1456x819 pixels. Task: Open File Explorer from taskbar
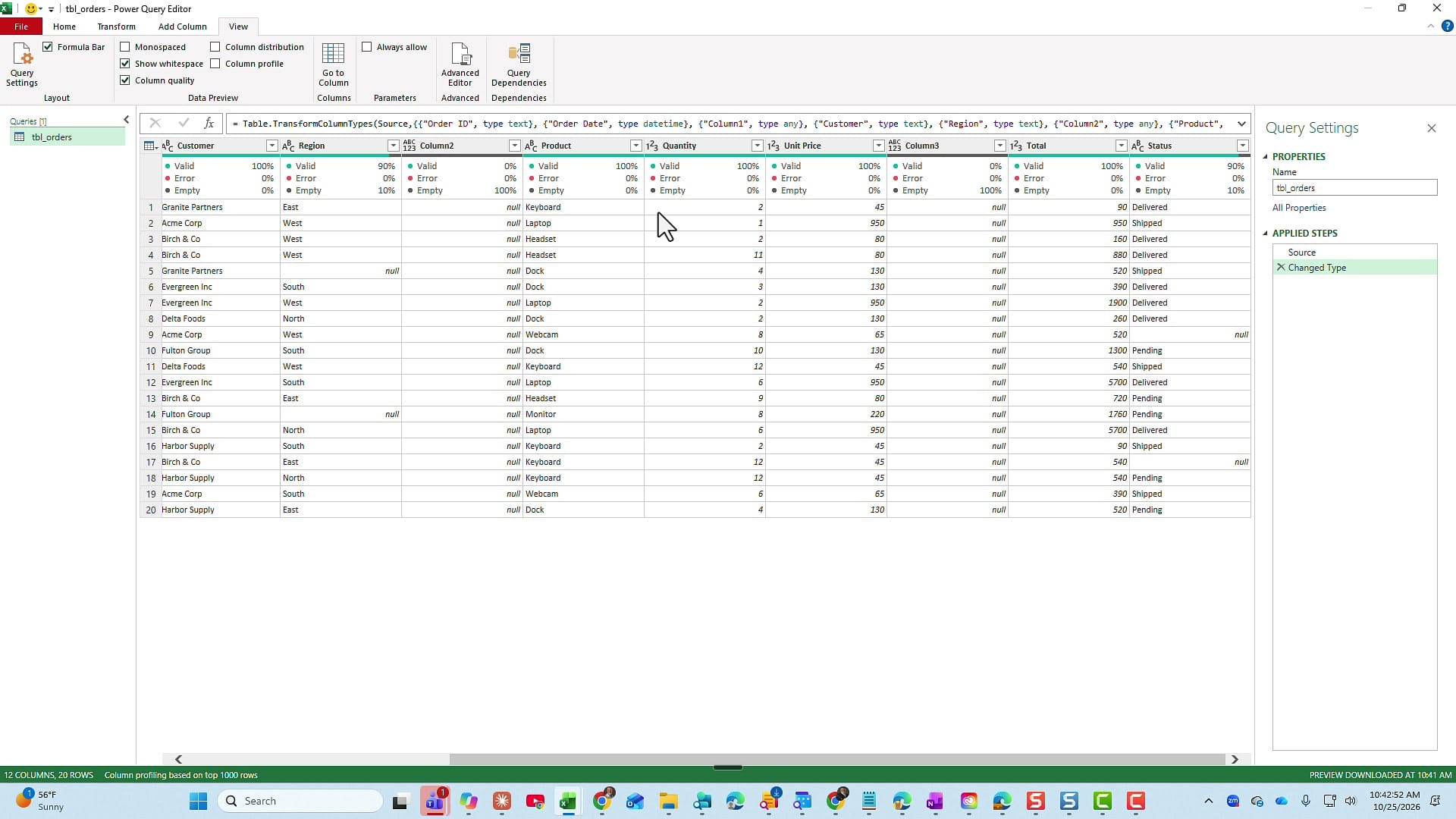click(x=668, y=802)
